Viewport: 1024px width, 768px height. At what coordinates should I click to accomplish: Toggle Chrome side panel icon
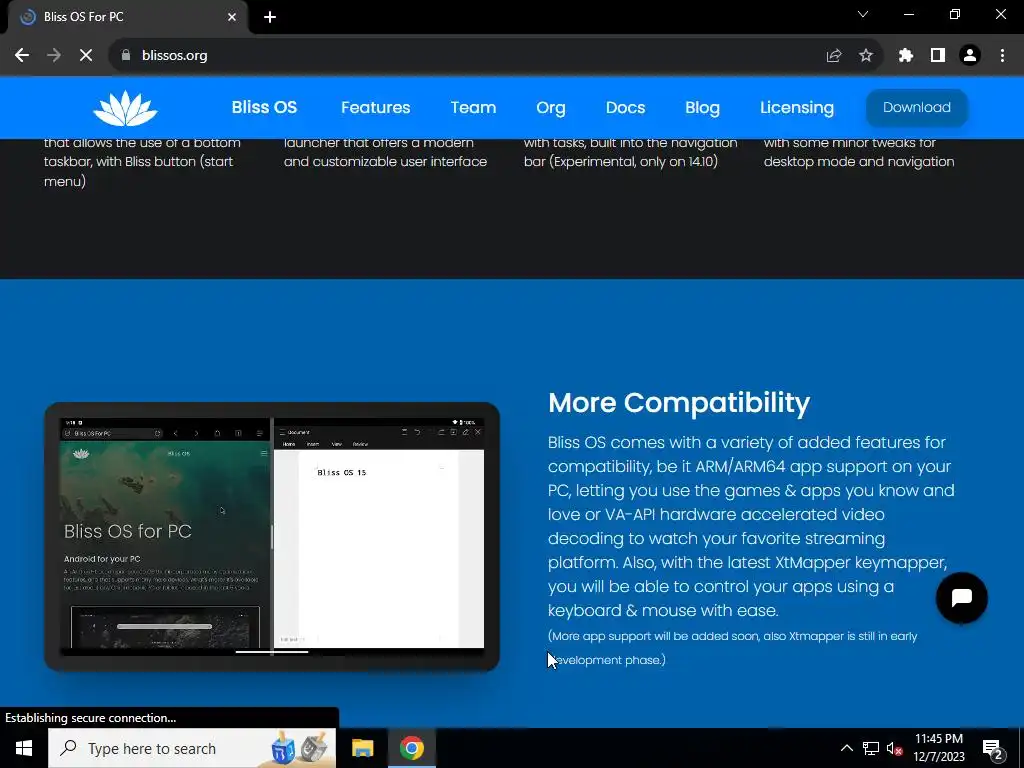coord(938,56)
